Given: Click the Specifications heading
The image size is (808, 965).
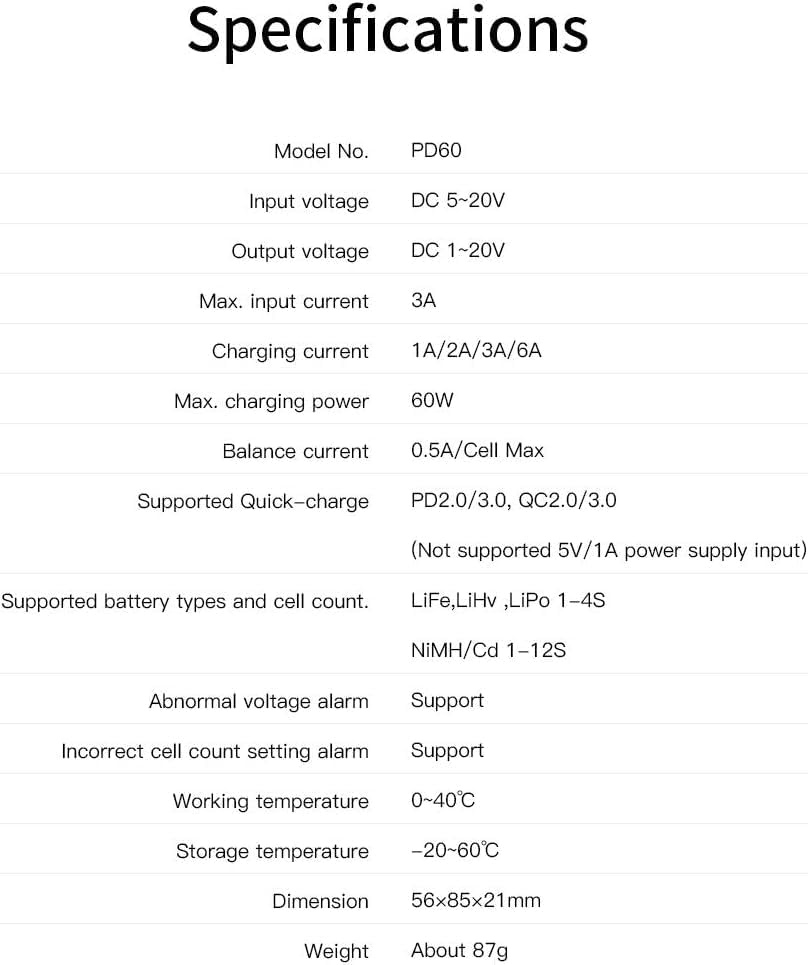Looking at the screenshot, I should point(388,30).
